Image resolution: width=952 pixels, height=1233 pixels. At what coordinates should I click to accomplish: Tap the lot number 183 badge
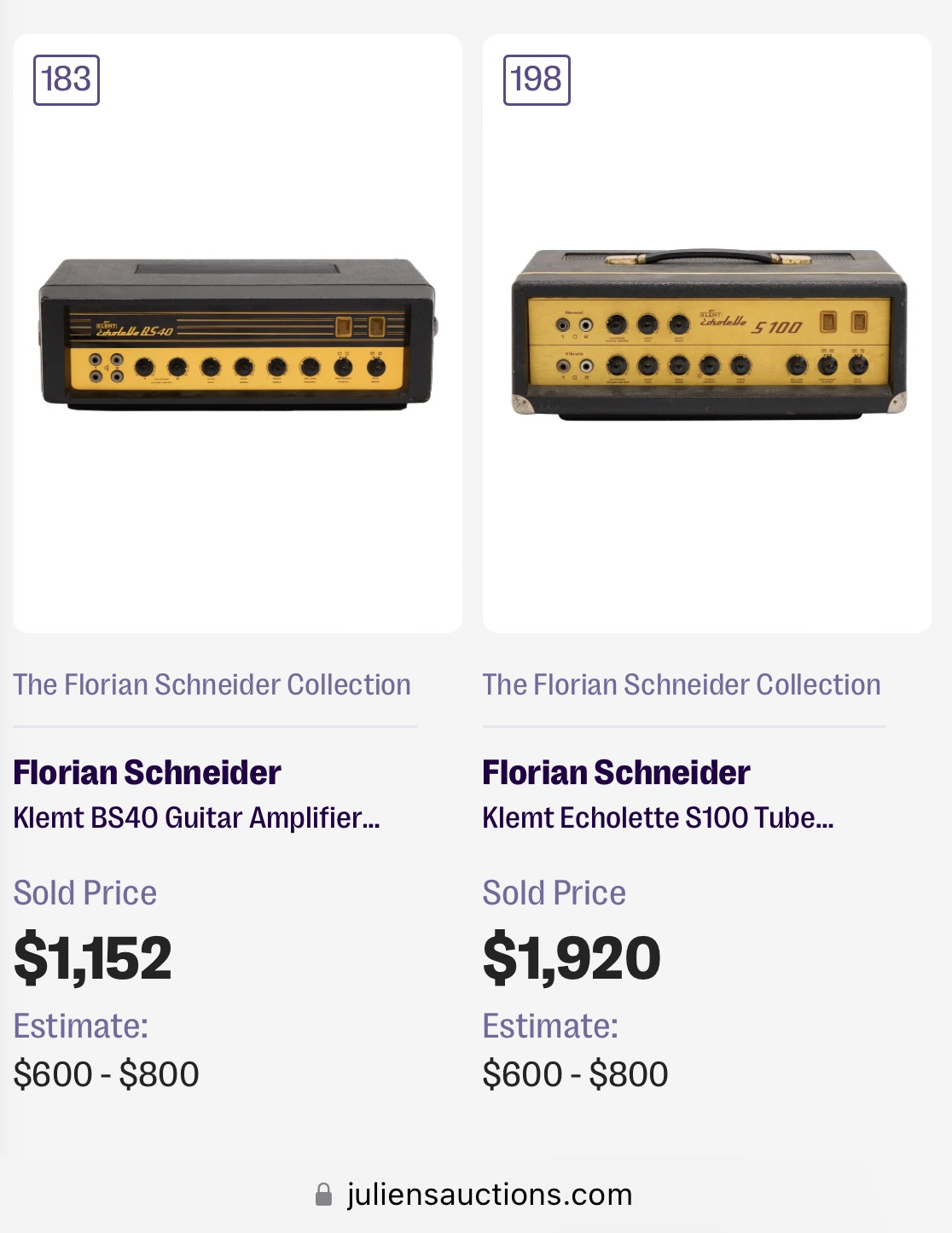click(67, 80)
